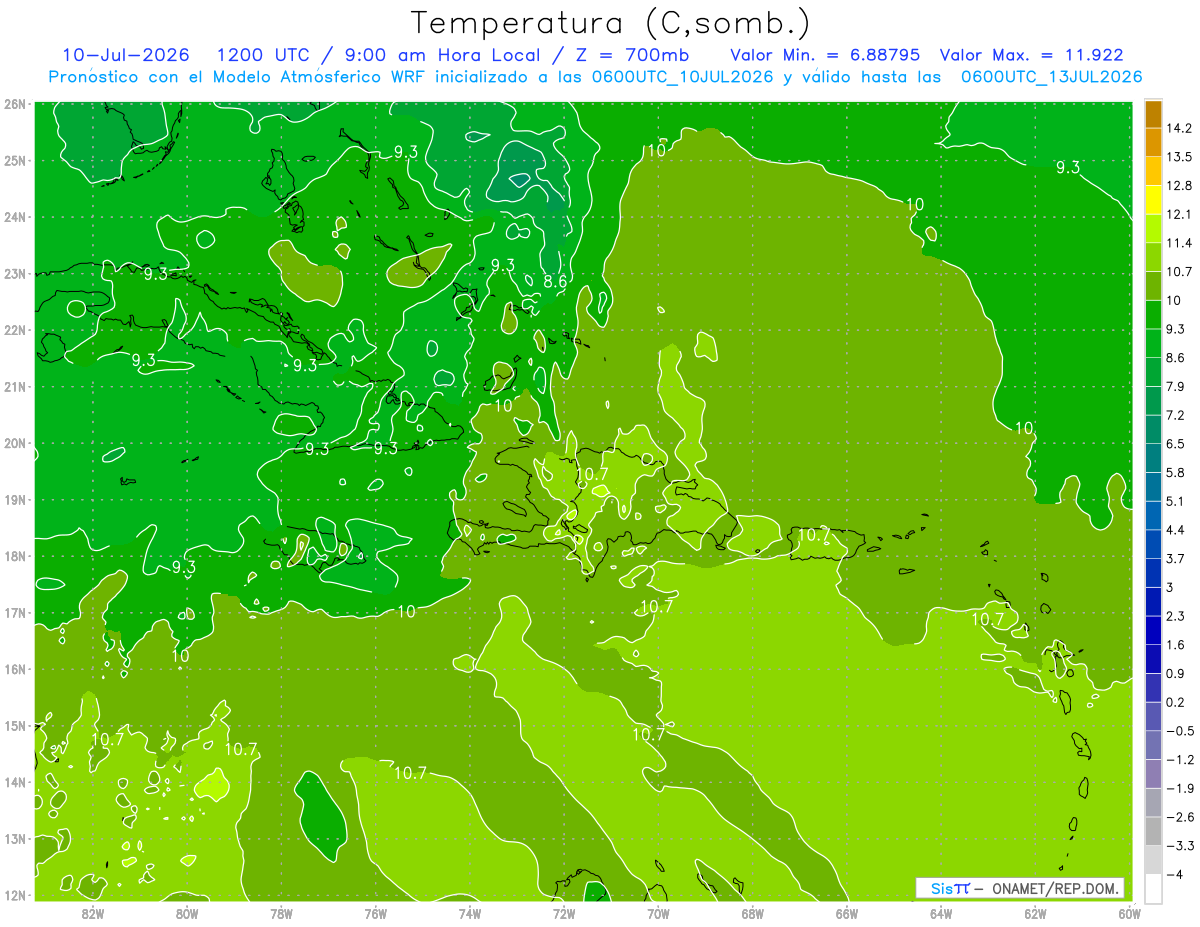Click the '22N' latitude axis label
This screenshot has height=927, width=1200.
click(14, 330)
